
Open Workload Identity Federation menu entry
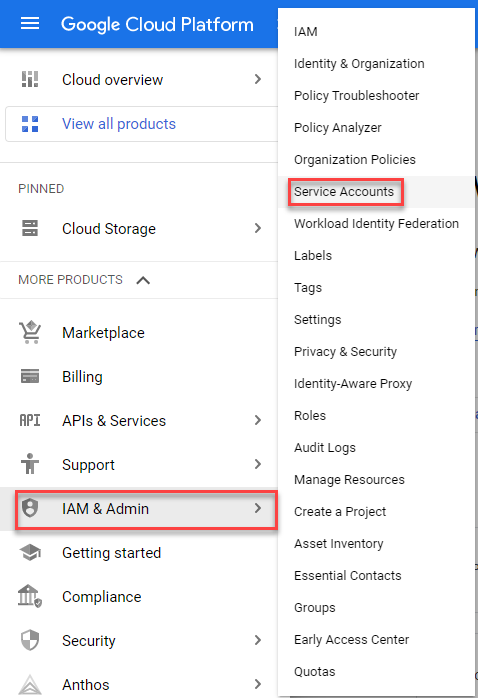(376, 223)
